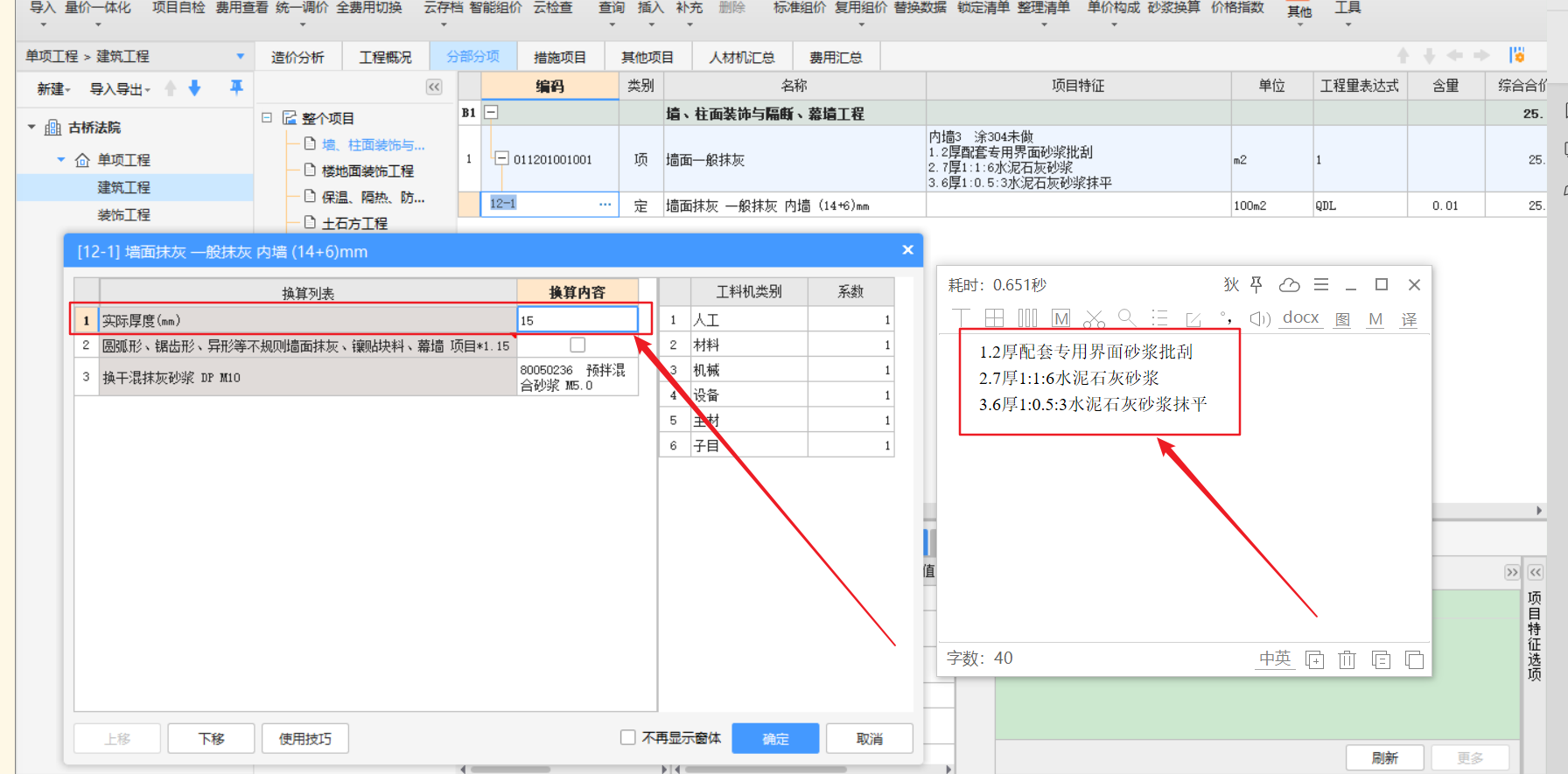Tick the checkbox in 圆弧形、锯齿形 row
Screen dimensions: 1568x774
tap(577, 345)
